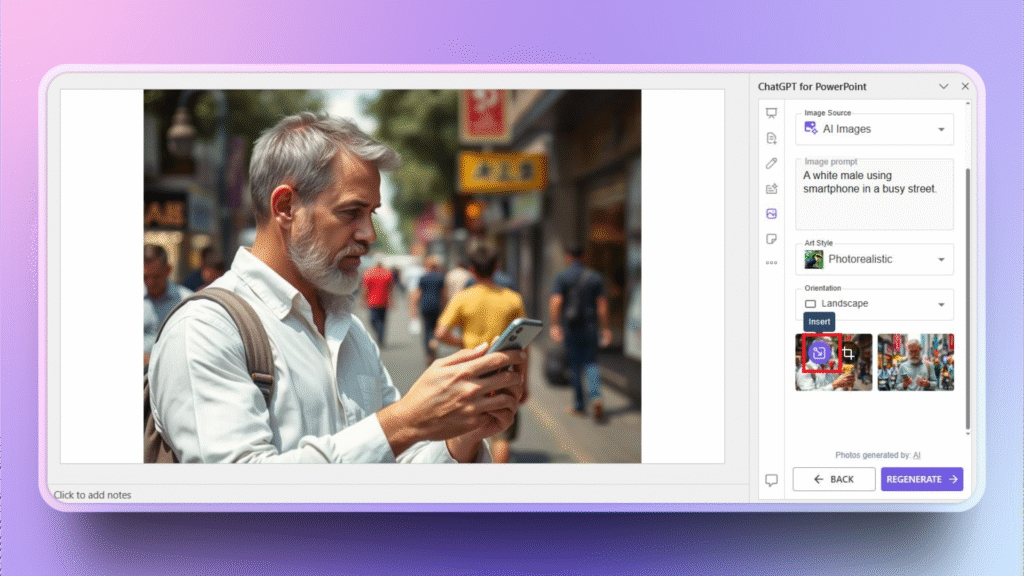Select the pencil edit icon in sidebar
1024x576 pixels.
(x=771, y=163)
